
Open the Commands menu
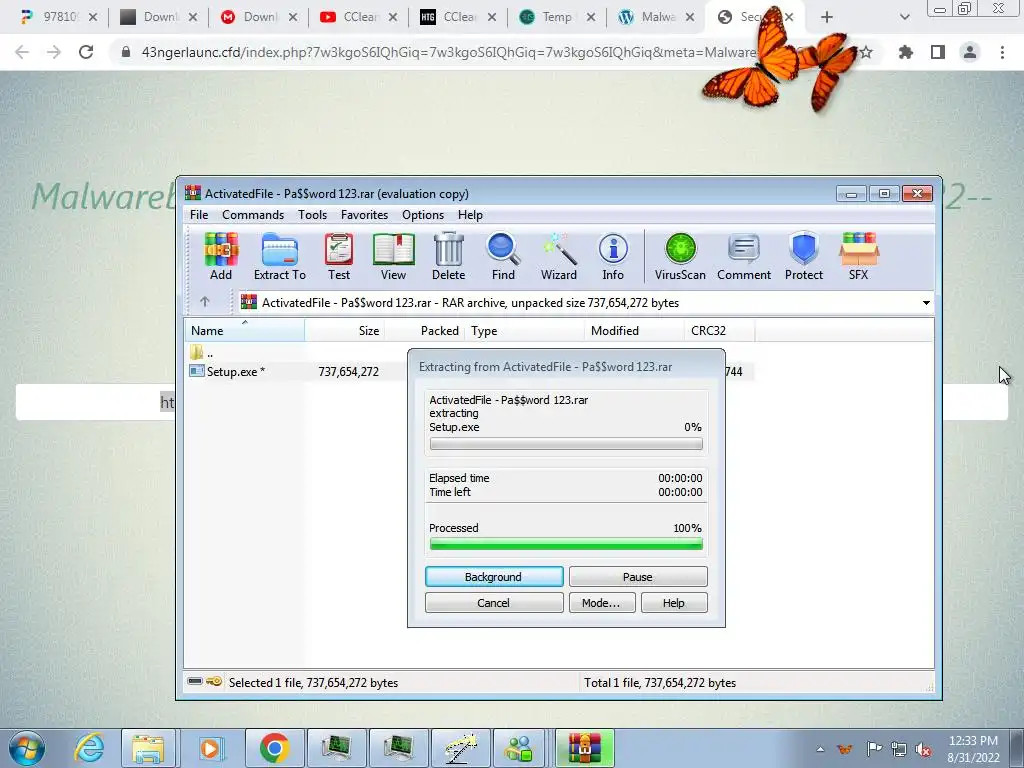tap(253, 215)
